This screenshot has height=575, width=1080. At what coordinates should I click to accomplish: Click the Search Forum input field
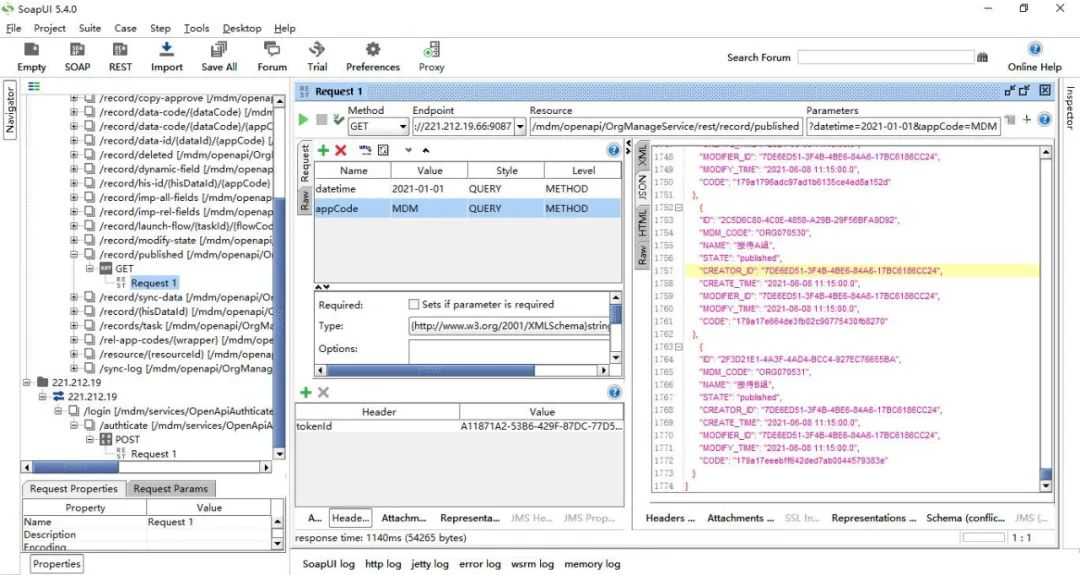[886, 57]
